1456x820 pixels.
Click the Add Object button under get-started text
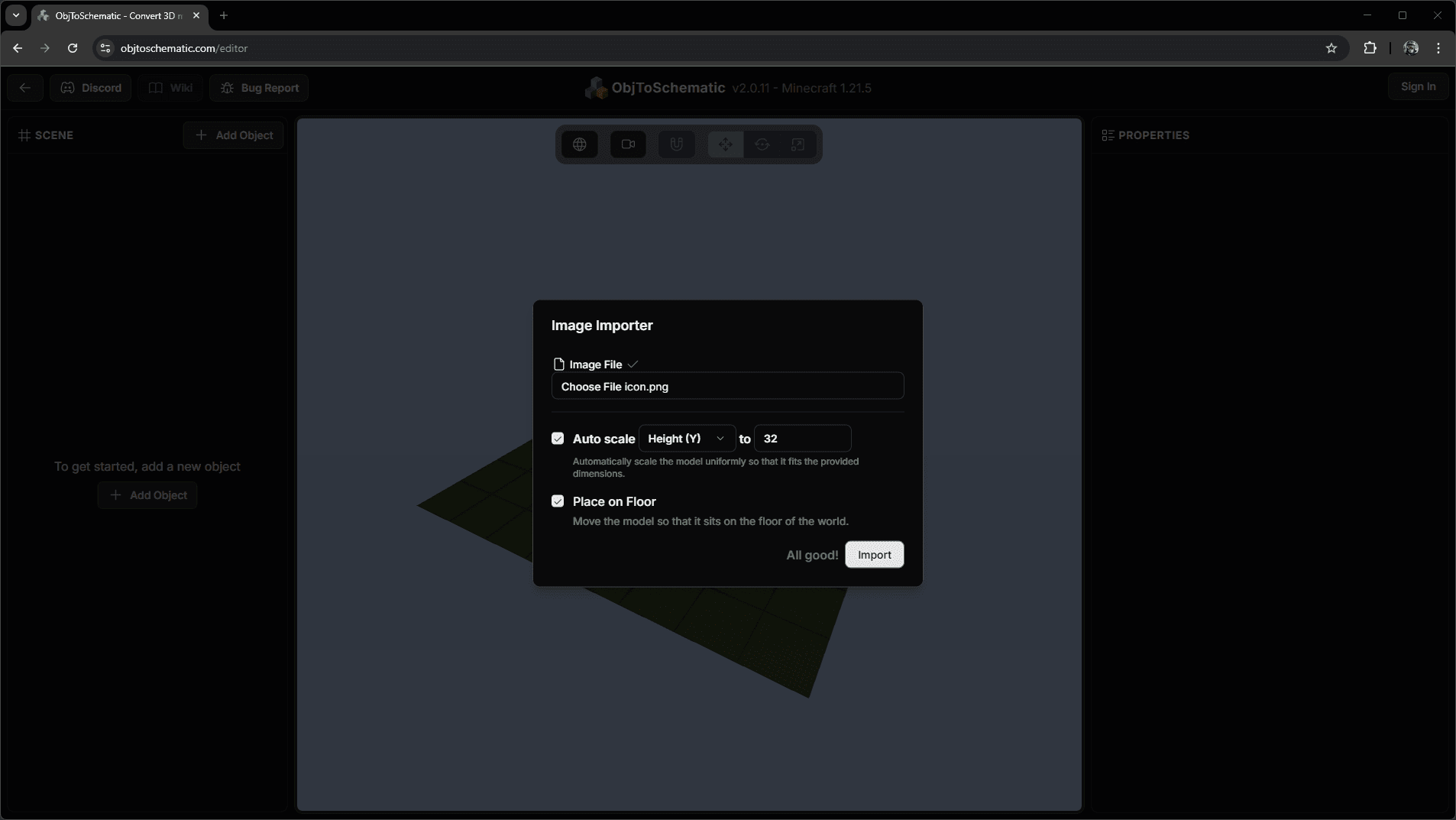(147, 495)
